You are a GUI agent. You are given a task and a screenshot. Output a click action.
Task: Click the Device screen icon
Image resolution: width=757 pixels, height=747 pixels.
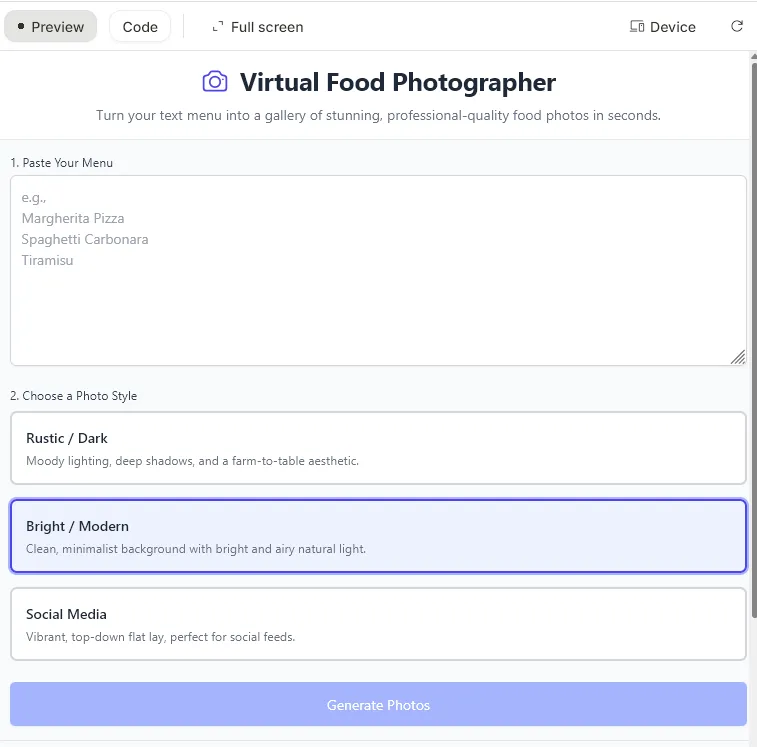coord(637,27)
